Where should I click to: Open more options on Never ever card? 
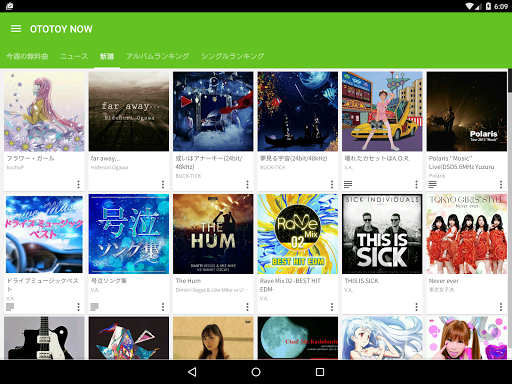pos(501,307)
